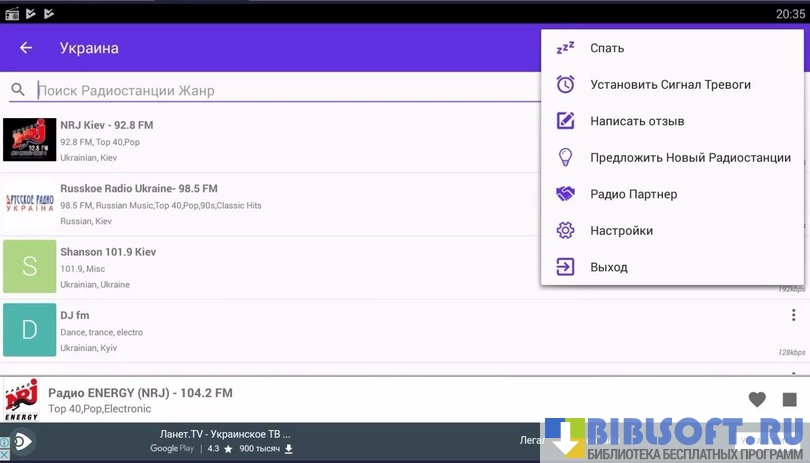Click the write review pencil icon

tap(565, 121)
